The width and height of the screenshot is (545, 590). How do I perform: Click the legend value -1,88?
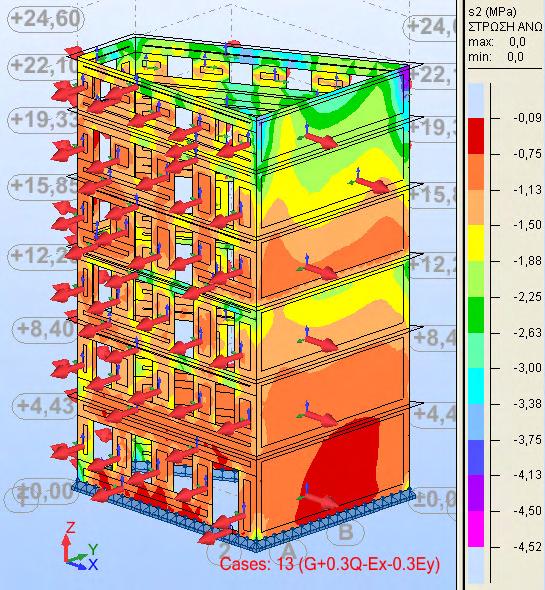[528, 261]
